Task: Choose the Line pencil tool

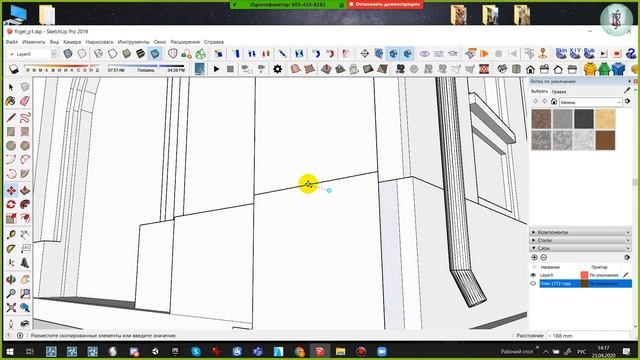Action: (x=11, y=118)
